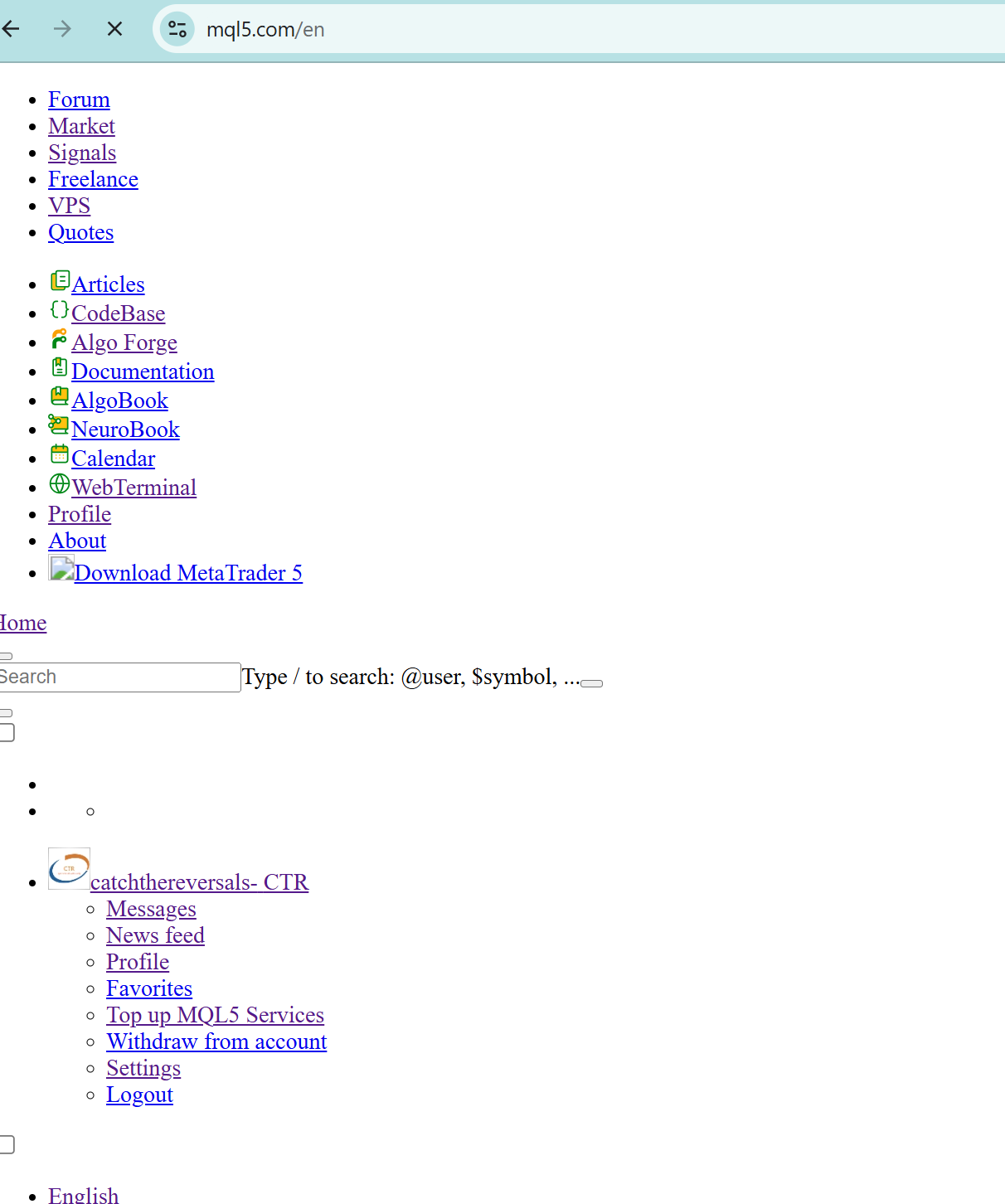This screenshot has width=1005, height=1204.
Task: Open the VPS link
Action: coord(69,206)
